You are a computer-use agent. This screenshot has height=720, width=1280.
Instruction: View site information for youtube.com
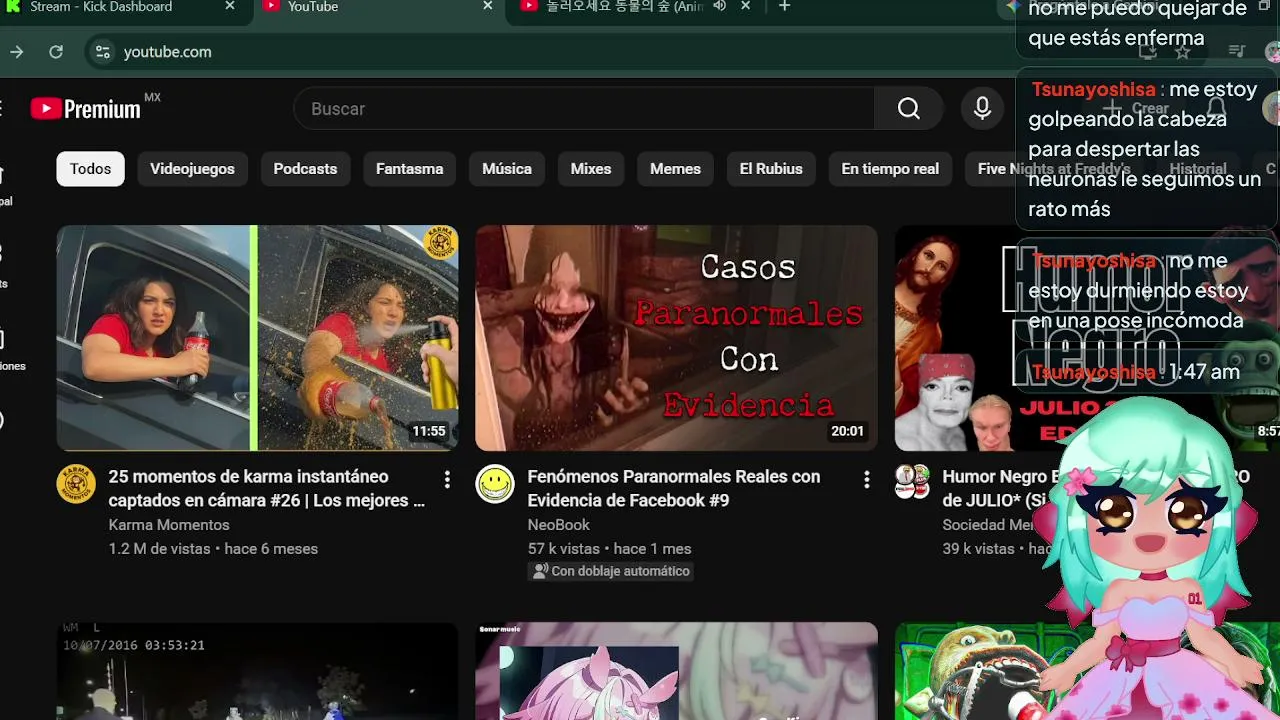102,52
